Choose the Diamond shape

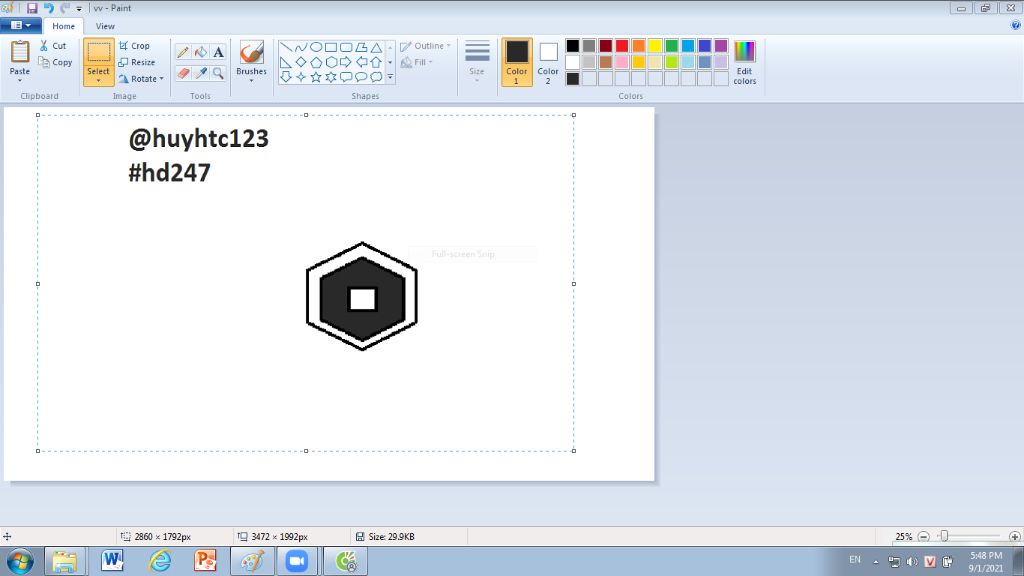(x=300, y=62)
